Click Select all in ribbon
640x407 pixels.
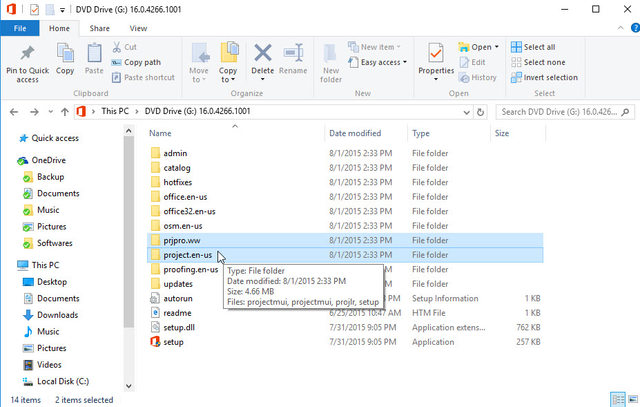[x=533, y=47]
